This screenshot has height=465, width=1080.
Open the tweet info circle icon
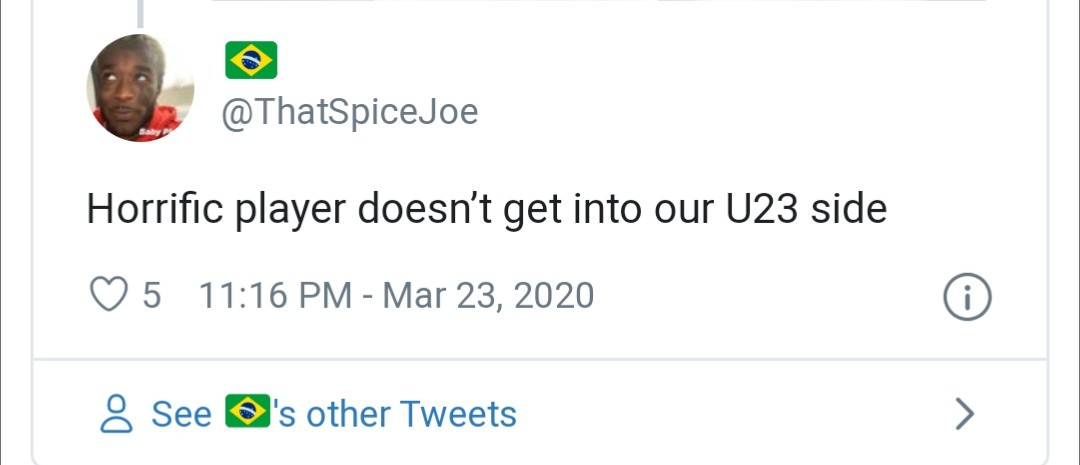pos(966,298)
